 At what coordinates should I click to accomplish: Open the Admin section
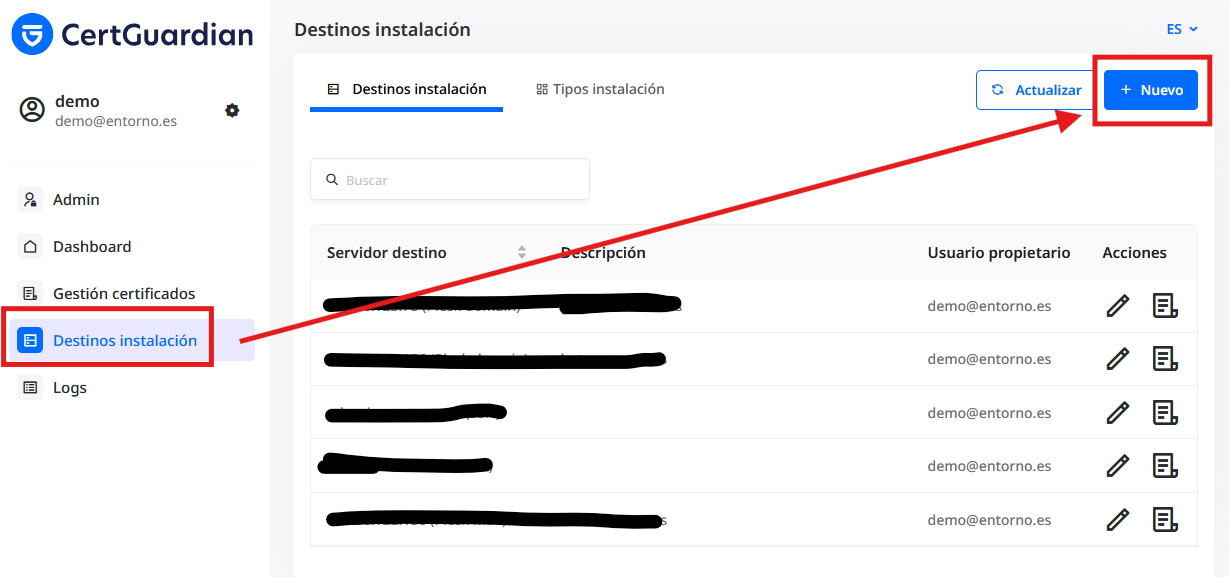pos(76,200)
